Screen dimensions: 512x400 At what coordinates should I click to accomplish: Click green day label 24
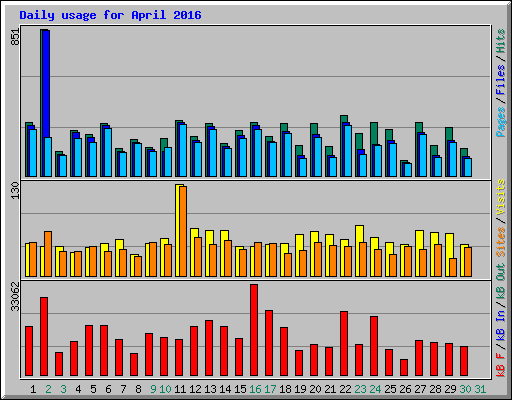click(x=375, y=389)
